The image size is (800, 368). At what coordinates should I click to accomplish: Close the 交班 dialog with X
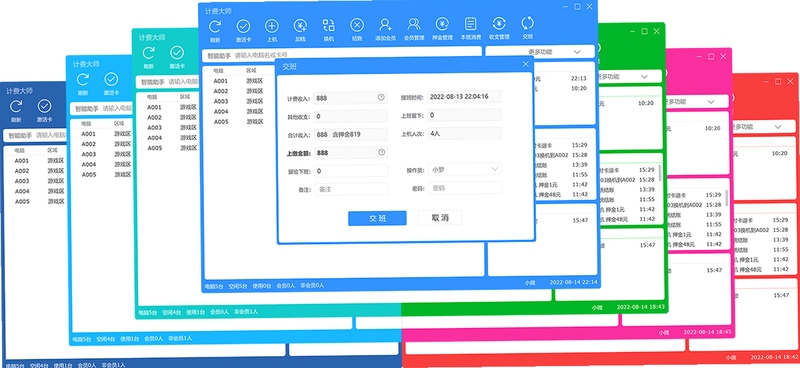pyautogui.click(x=526, y=64)
